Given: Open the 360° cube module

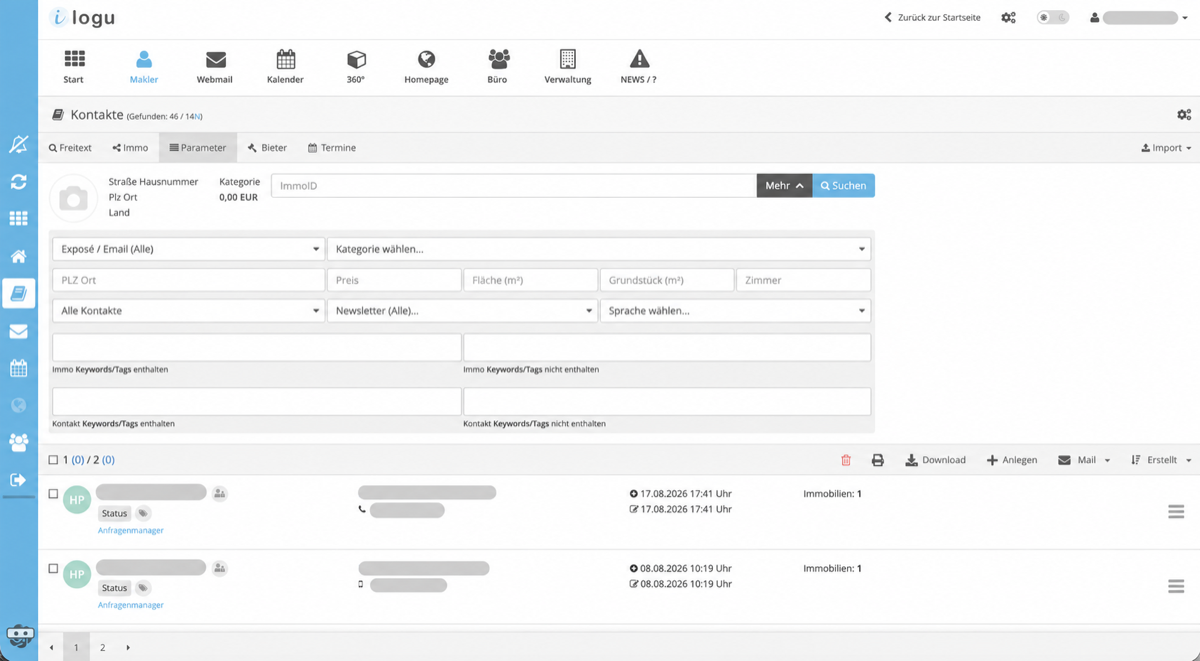Looking at the screenshot, I should [x=356, y=67].
